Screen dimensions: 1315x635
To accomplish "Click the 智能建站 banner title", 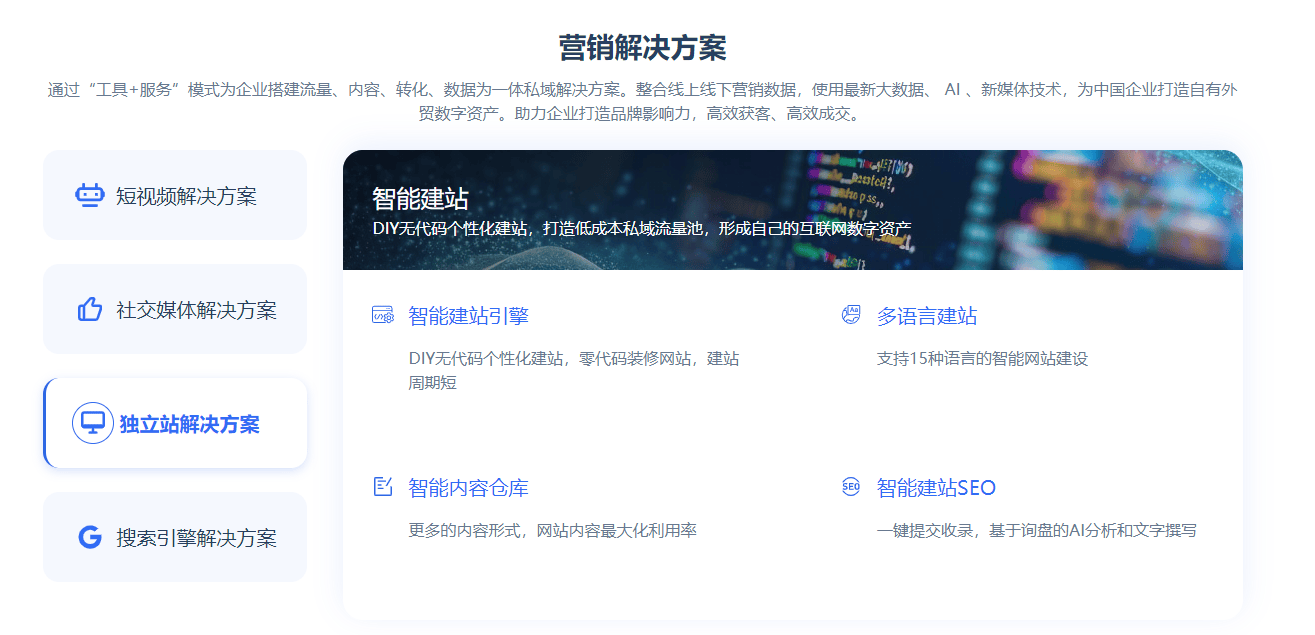I will tap(420, 198).
